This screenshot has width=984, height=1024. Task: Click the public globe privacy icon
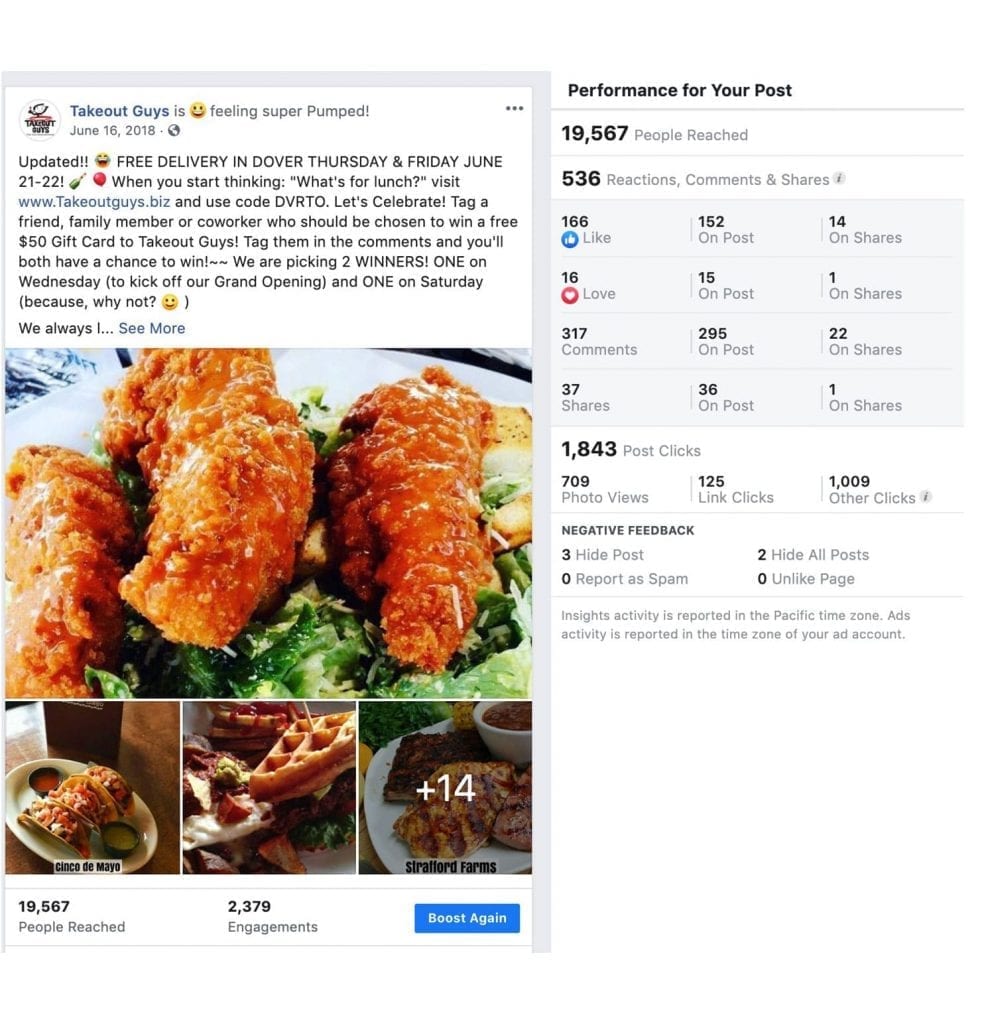(174, 131)
